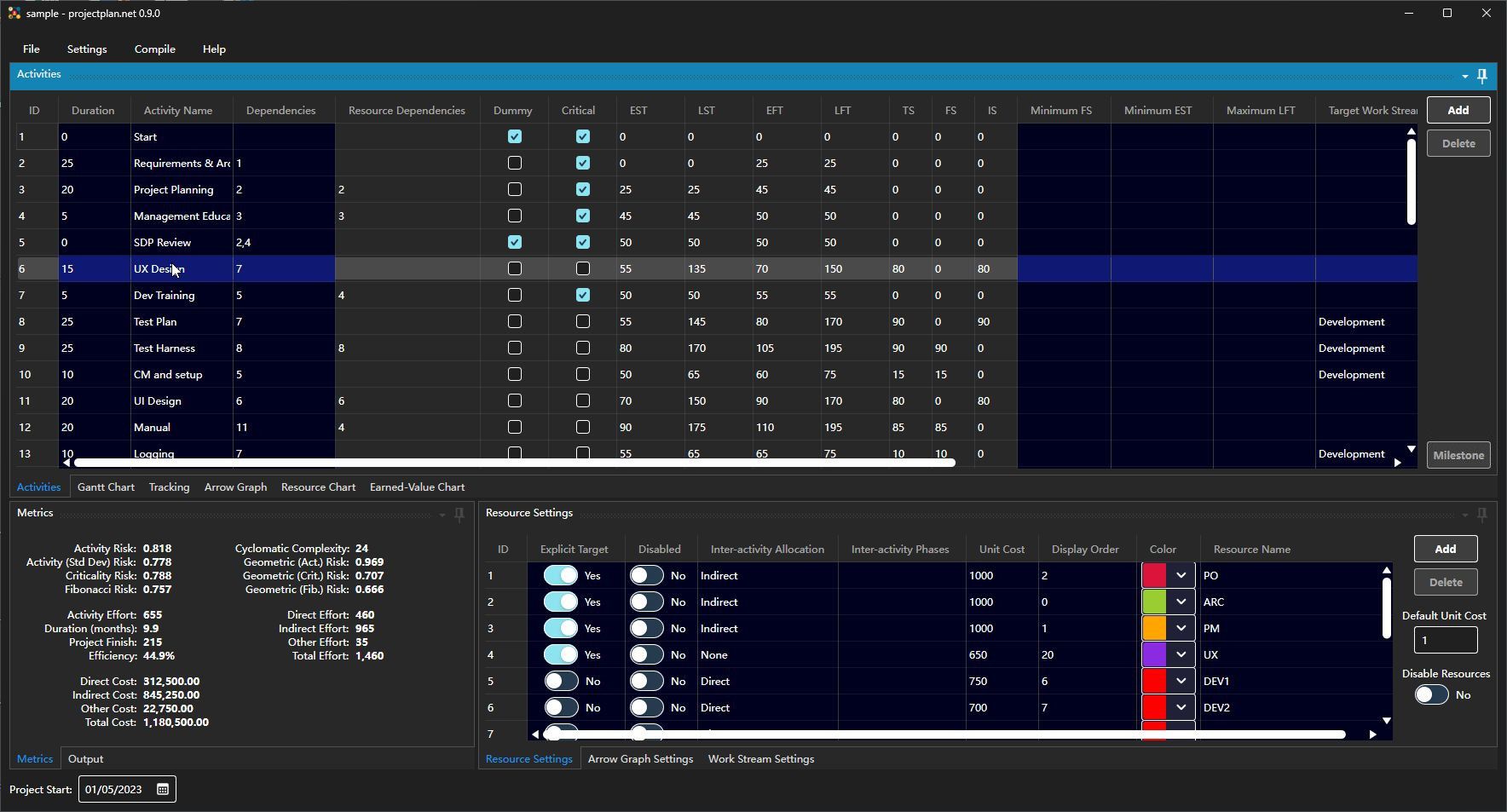Open the Project Start calendar picker
Image resolution: width=1507 pixels, height=812 pixels.
coord(163,789)
